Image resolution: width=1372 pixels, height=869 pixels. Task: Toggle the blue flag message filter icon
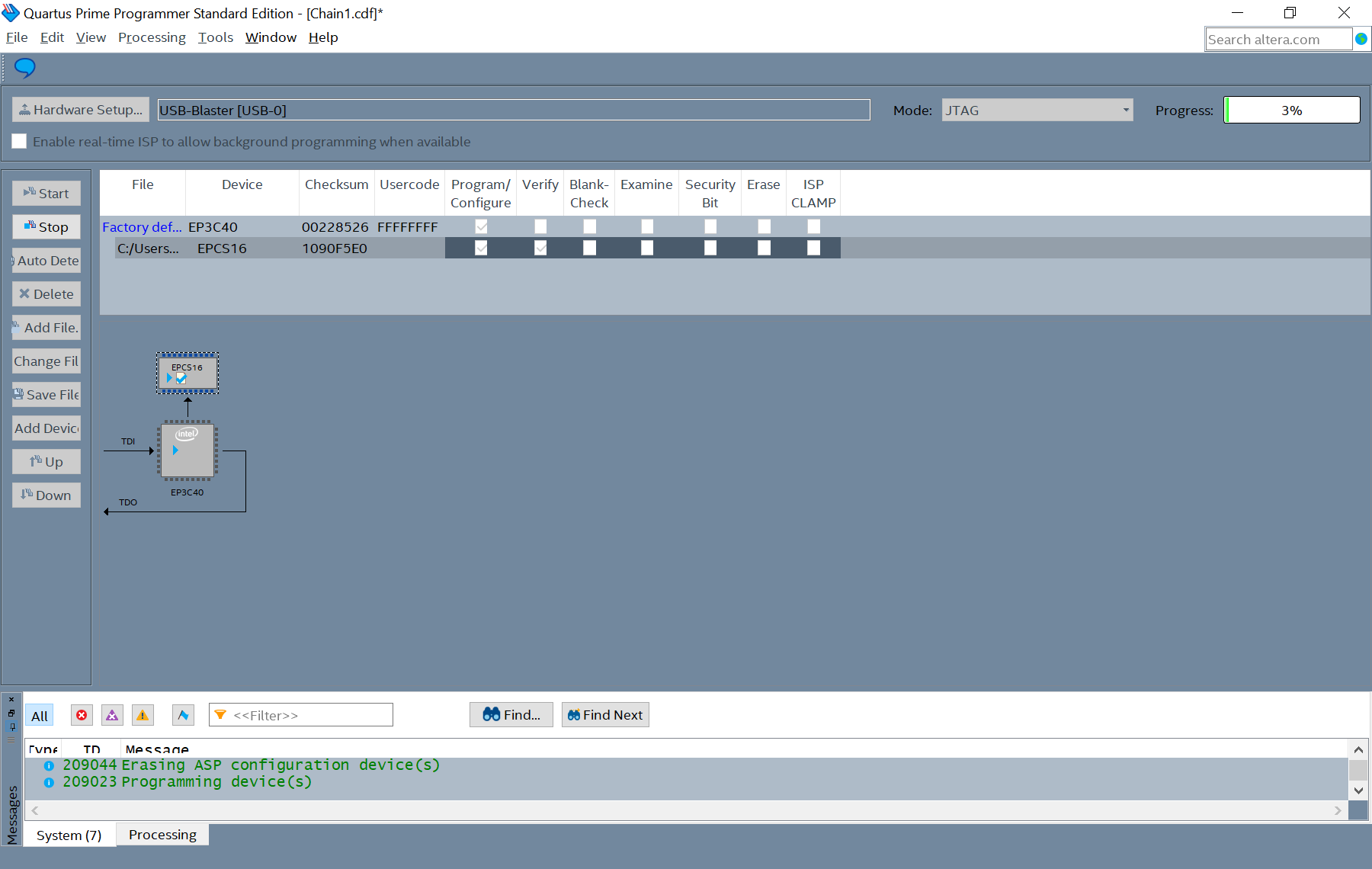click(x=183, y=715)
